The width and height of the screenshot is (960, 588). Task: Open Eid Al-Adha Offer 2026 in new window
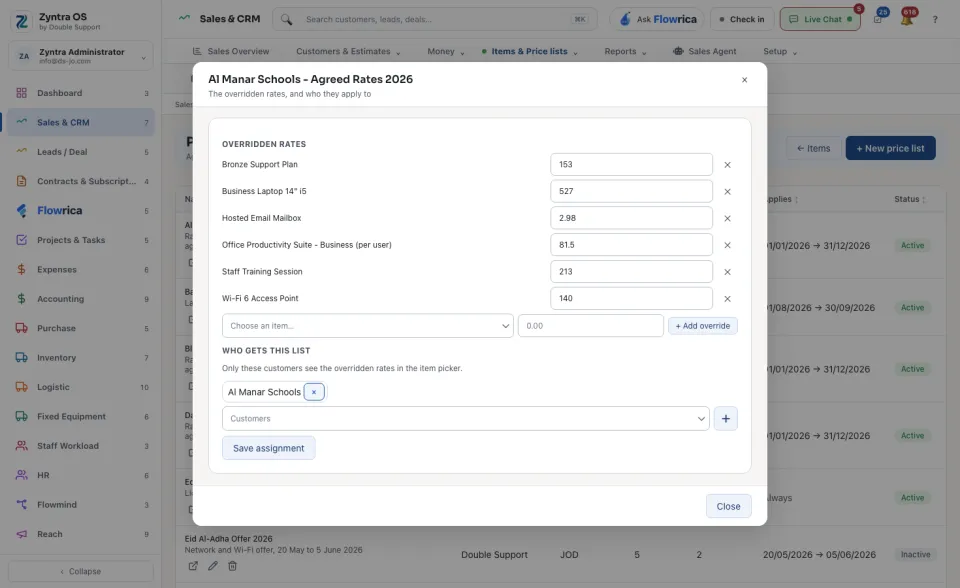pos(193,566)
